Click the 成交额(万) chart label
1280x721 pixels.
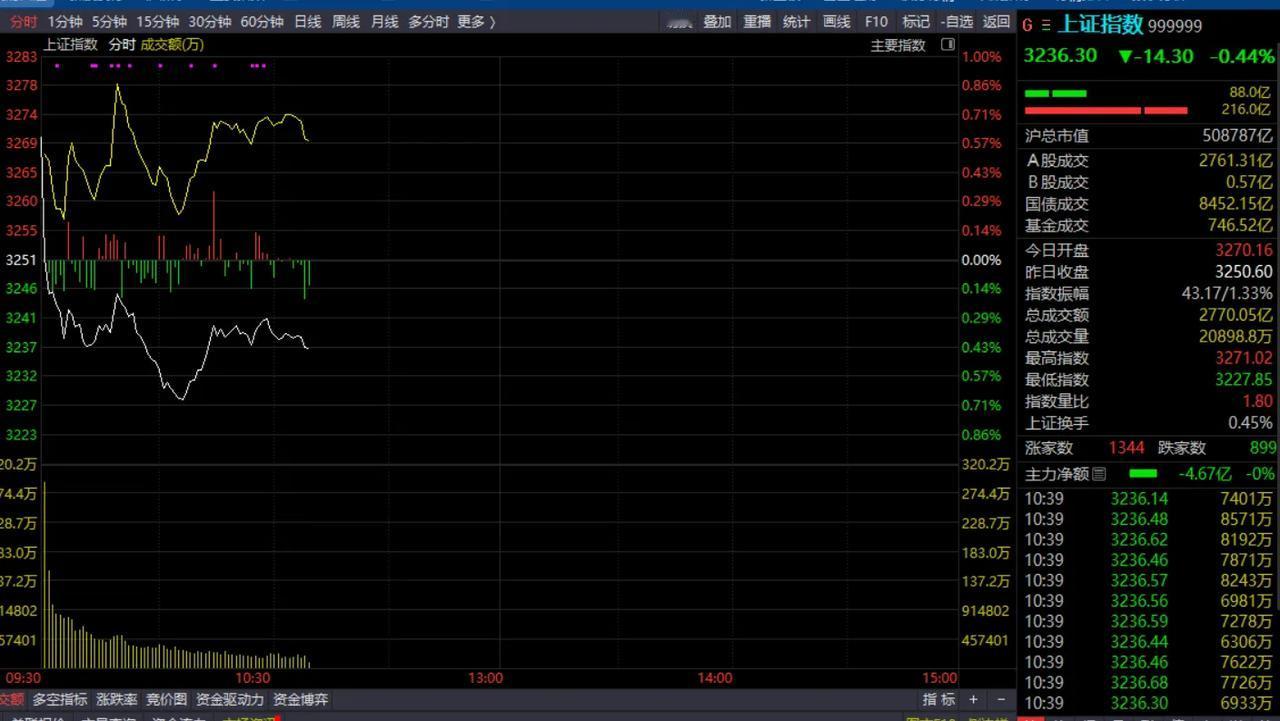172,44
